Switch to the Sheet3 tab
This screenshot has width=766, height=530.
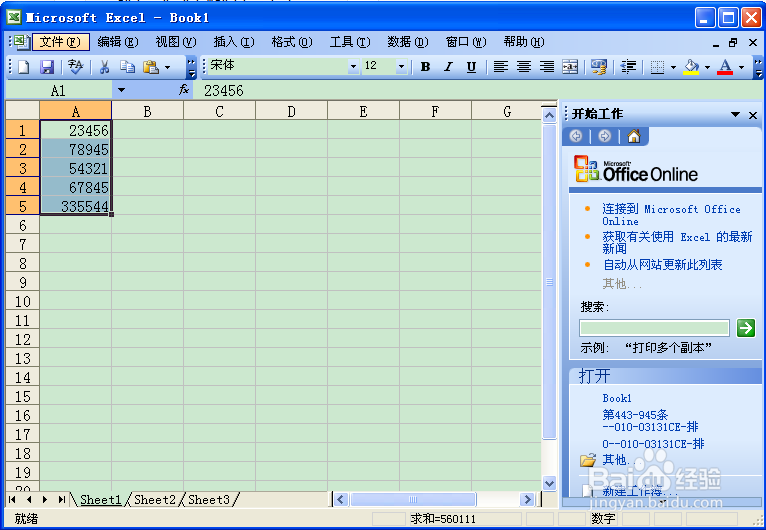209,500
